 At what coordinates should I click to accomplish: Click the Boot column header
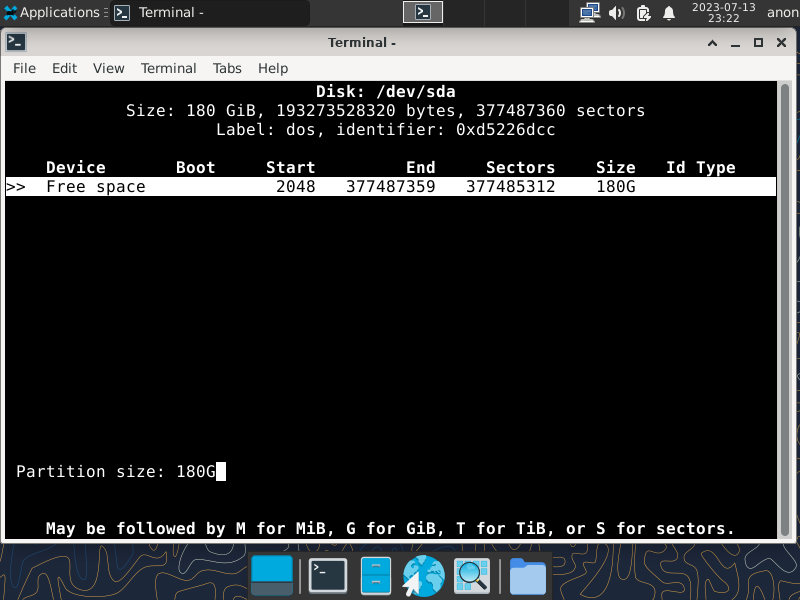[x=195, y=167]
